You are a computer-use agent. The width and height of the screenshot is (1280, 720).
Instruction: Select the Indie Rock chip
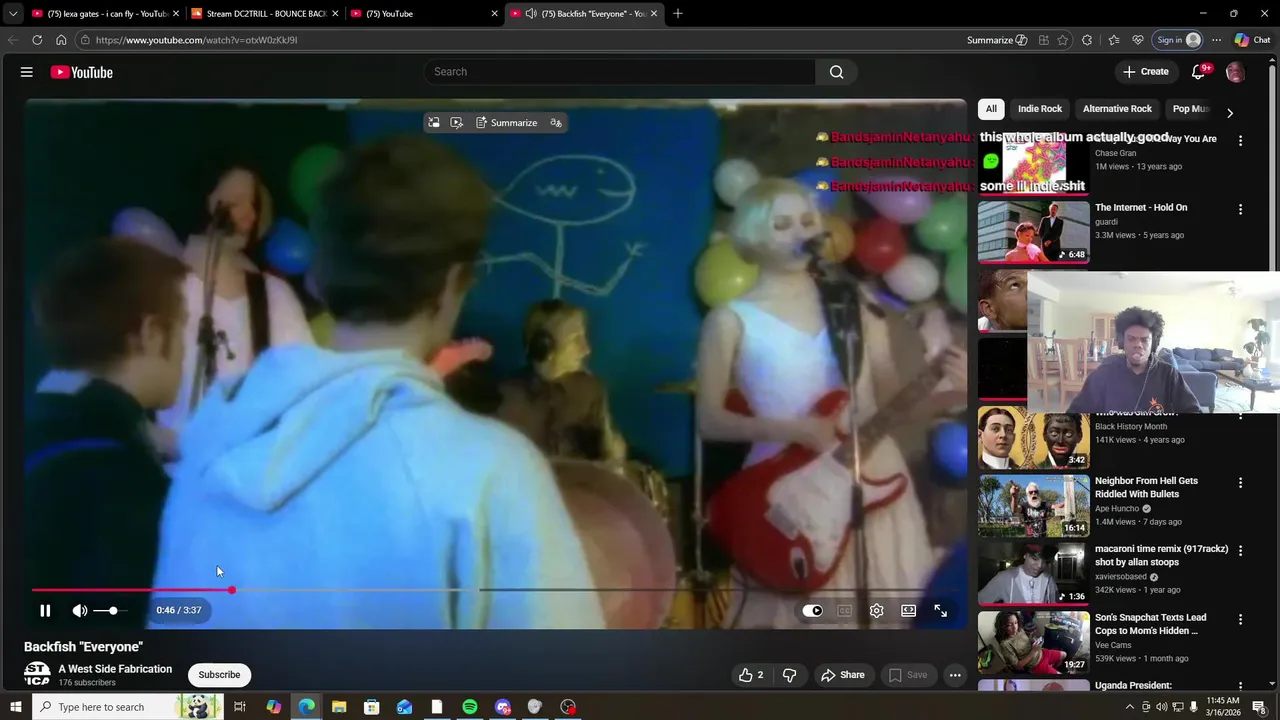(1040, 109)
